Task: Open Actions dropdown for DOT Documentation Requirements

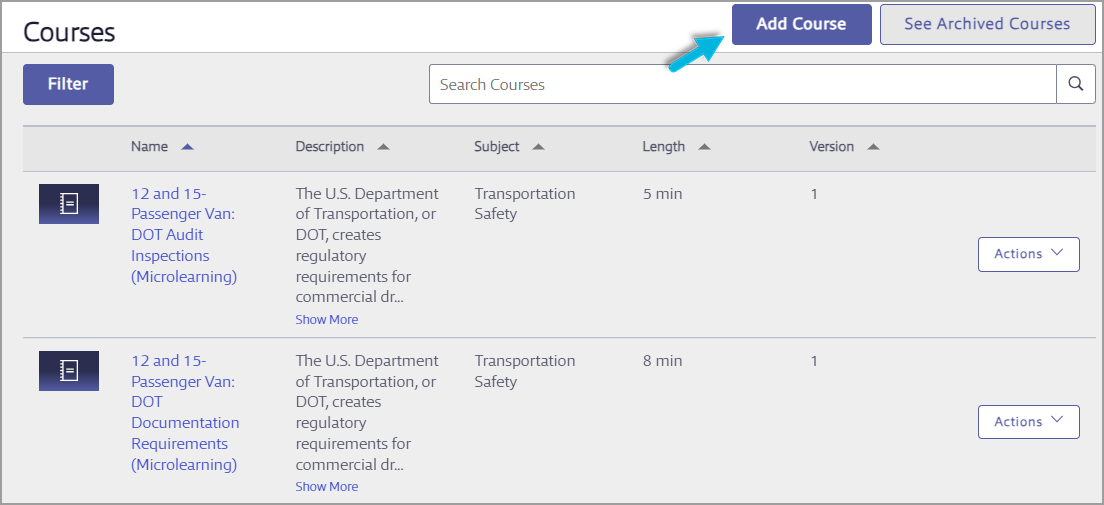Action: coord(1028,422)
